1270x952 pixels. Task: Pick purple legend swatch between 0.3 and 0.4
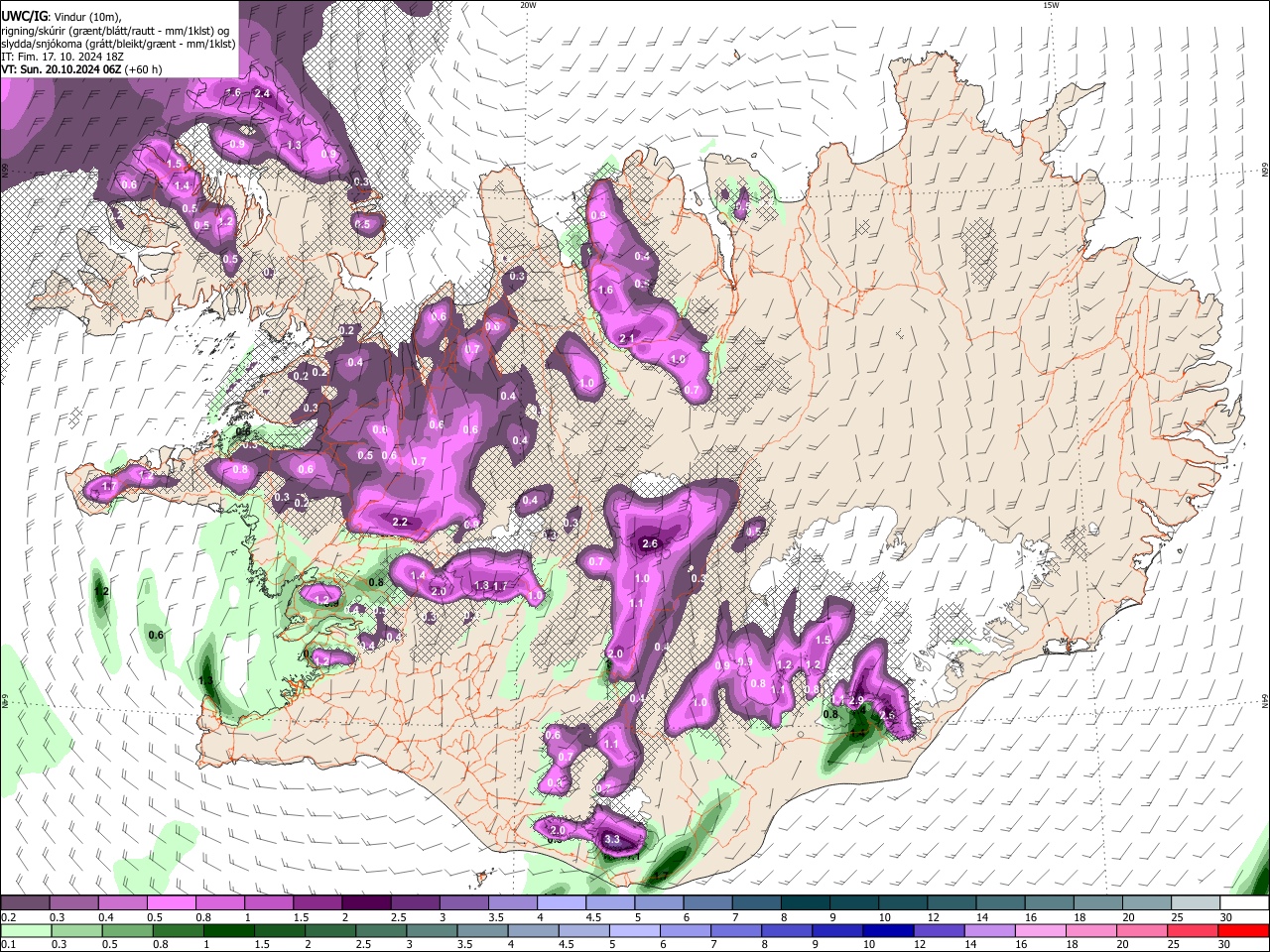(73, 903)
